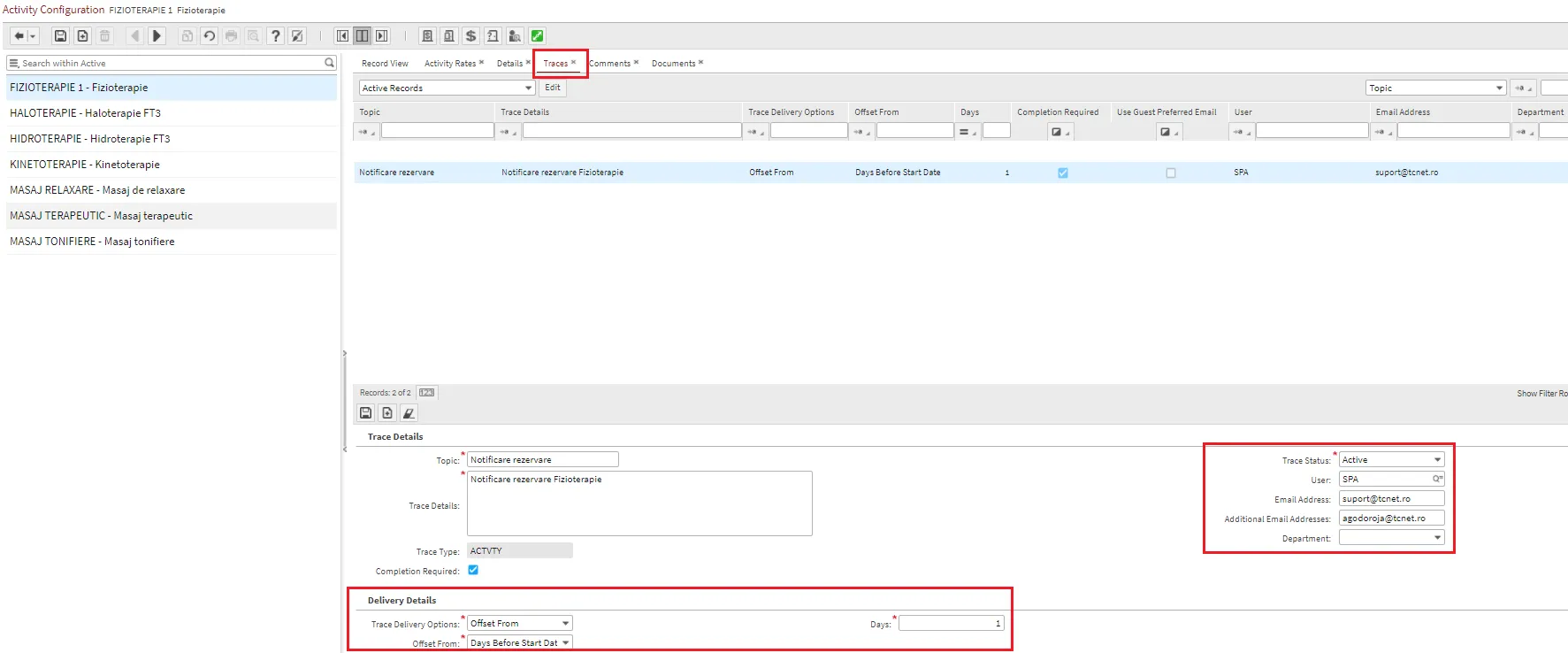Save the record with the top toolbar floppy-disk icon
1568x653 pixels.
[60, 36]
